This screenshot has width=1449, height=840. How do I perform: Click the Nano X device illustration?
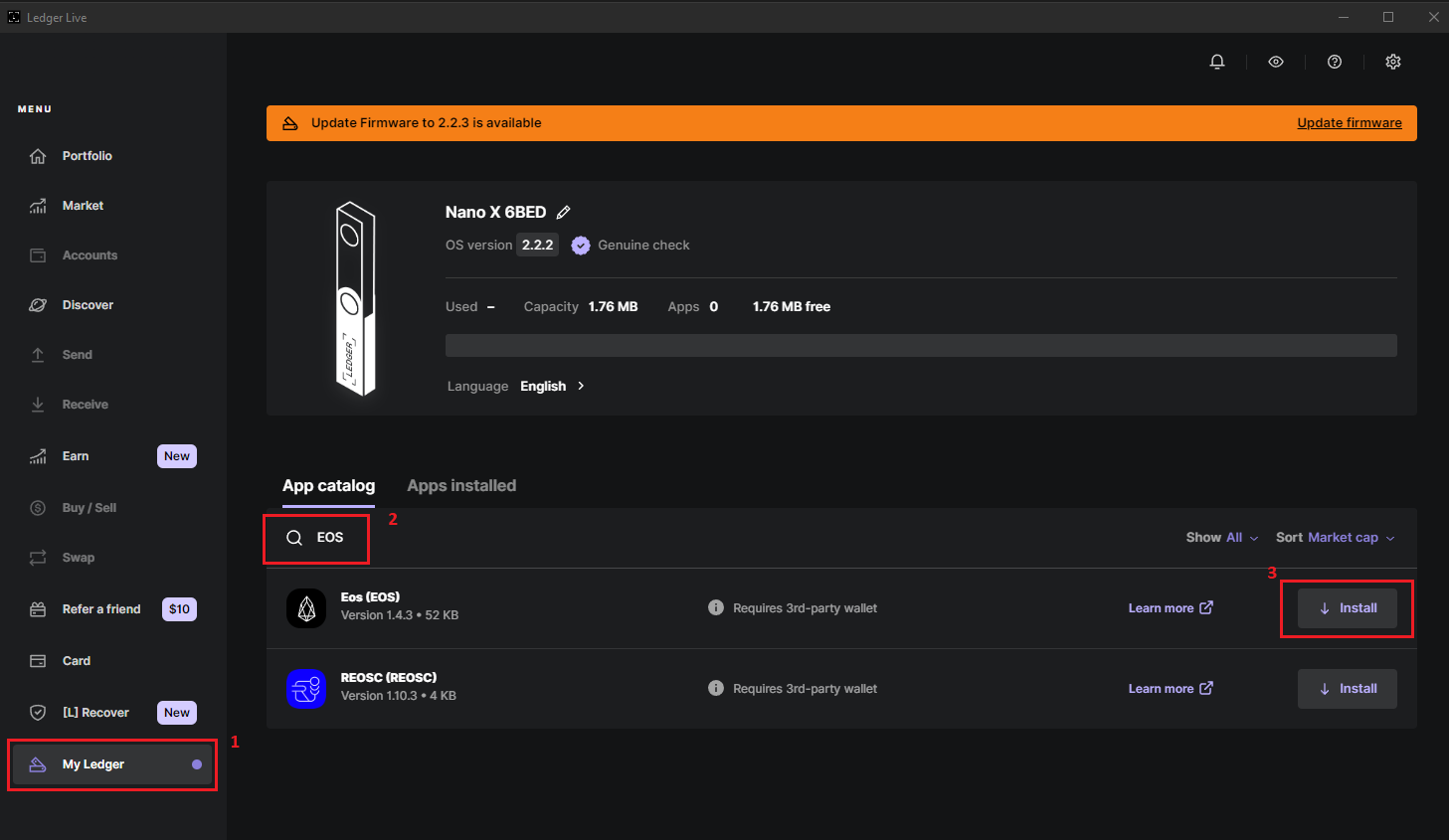click(x=355, y=298)
